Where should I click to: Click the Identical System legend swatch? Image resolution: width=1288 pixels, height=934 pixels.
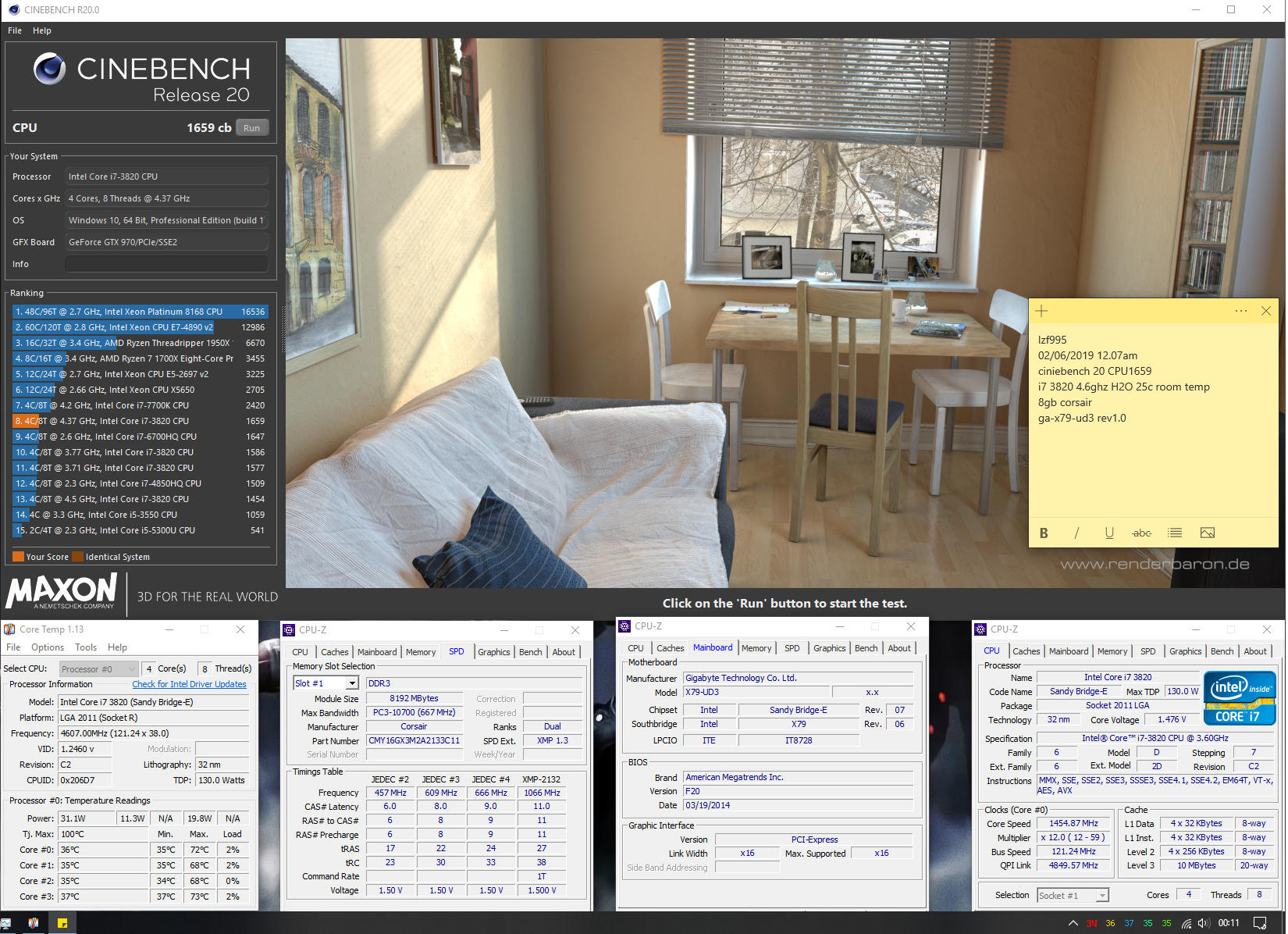pos(77,557)
